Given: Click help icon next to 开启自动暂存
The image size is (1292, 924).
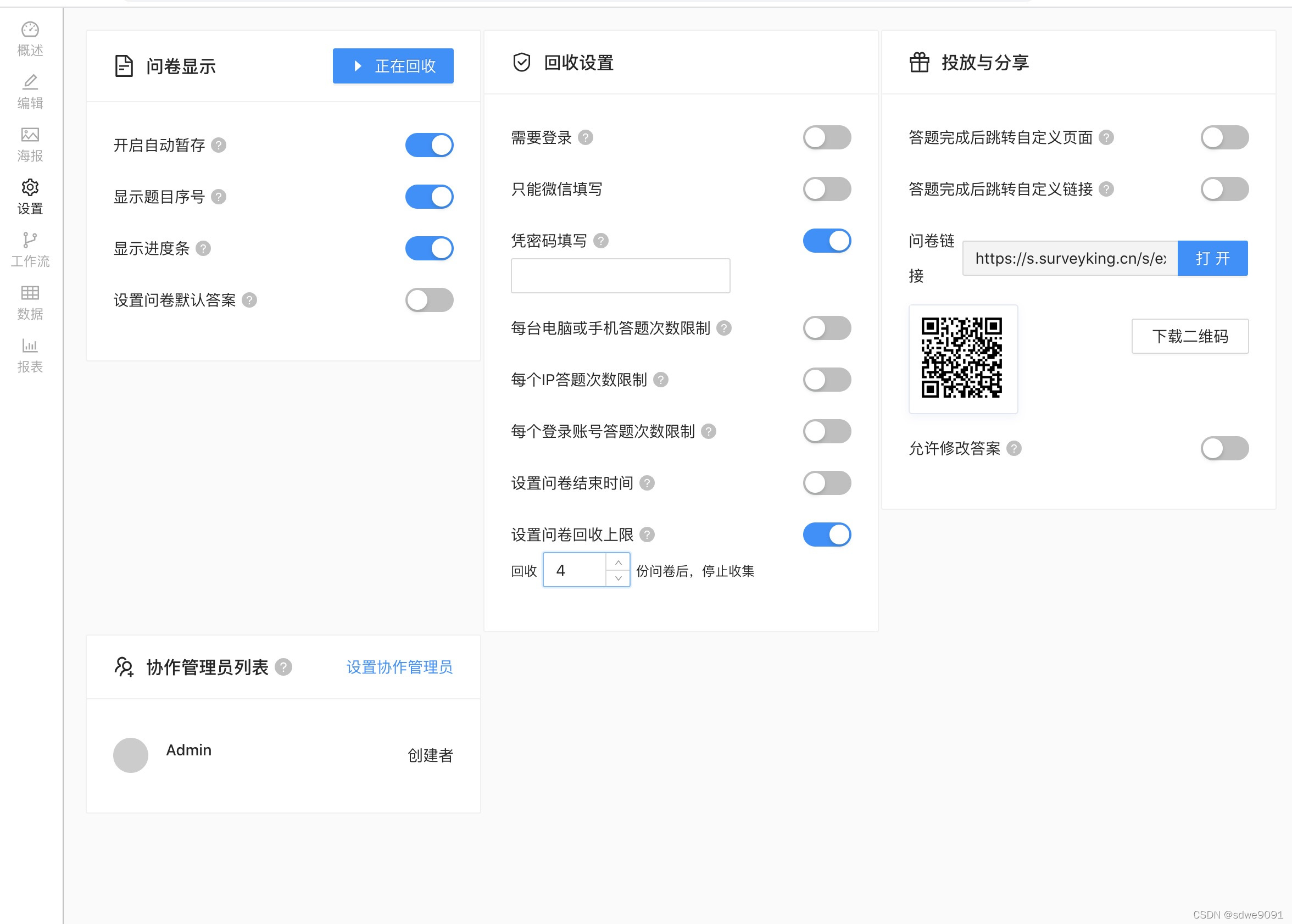Looking at the screenshot, I should pos(219,145).
